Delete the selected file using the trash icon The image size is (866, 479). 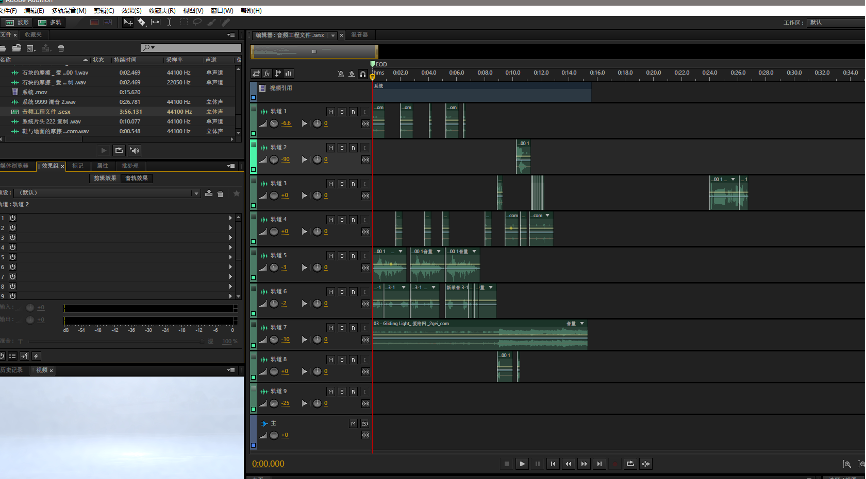61,48
